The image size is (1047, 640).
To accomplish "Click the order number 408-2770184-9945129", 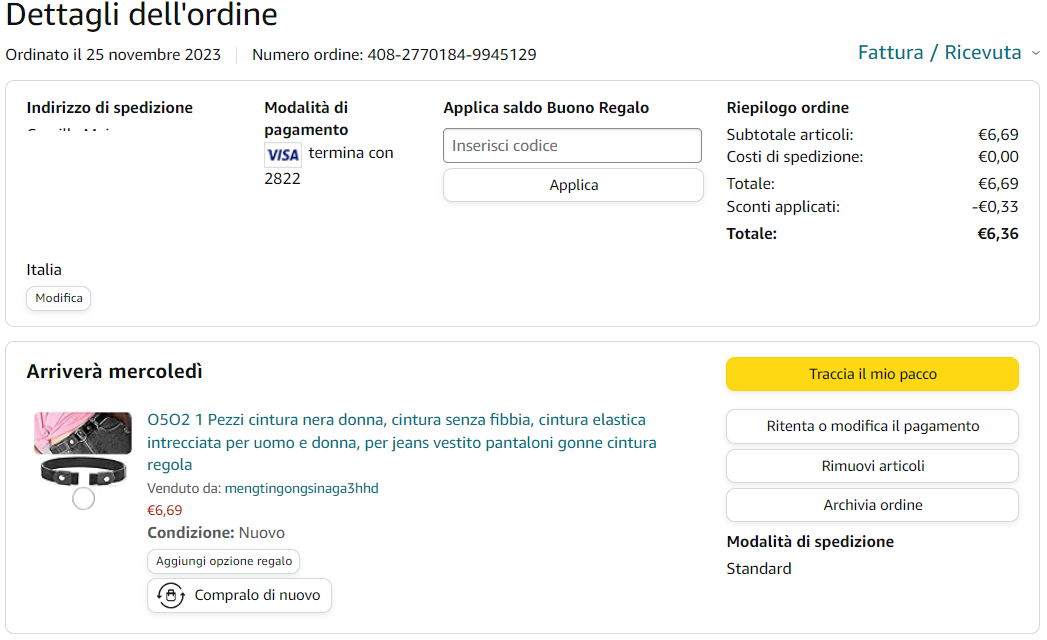I will 452,55.
